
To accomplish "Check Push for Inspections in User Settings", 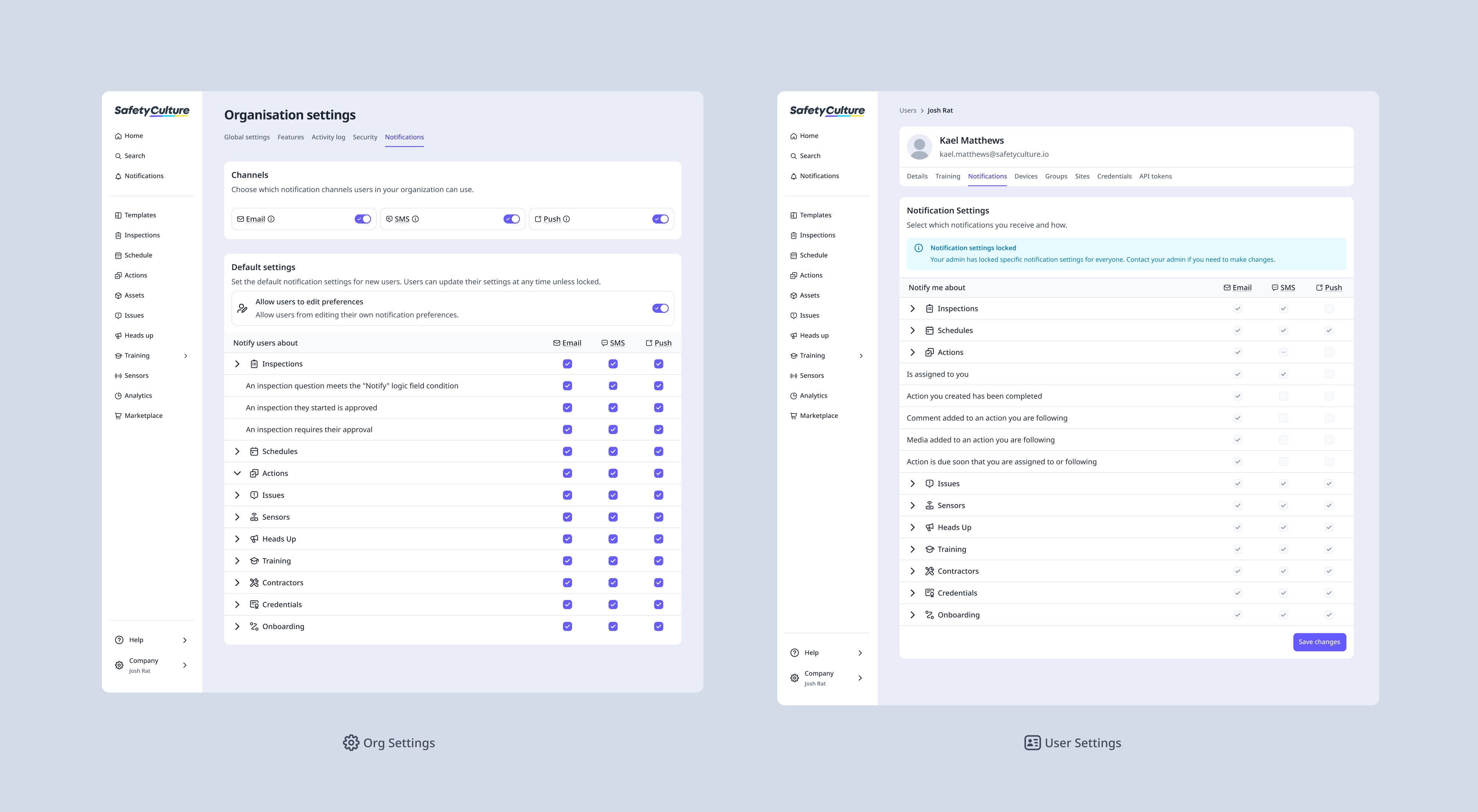I will coord(1329,309).
